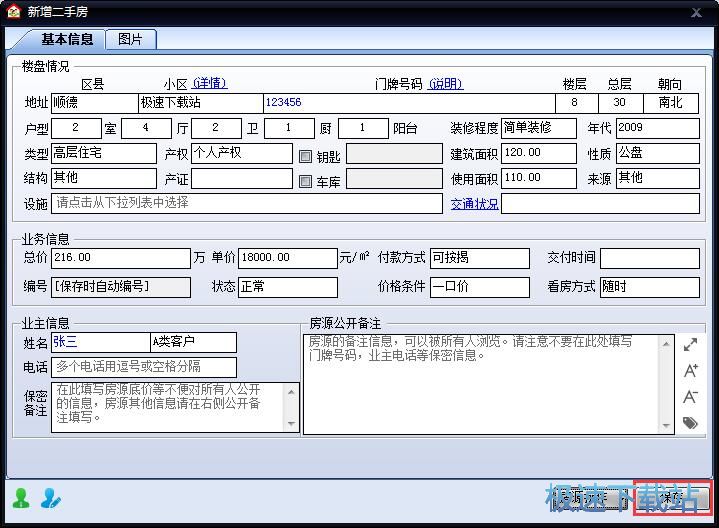Click the blue user edit icon
719x528 pixels.
pyautogui.click(x=50, y=497)
